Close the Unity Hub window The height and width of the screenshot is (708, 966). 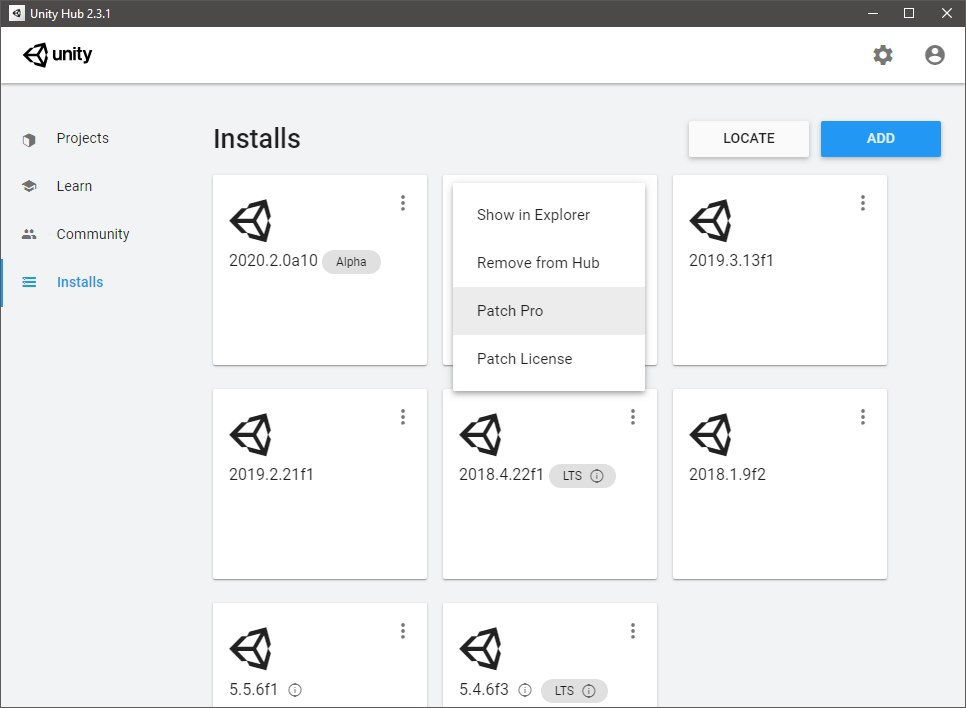(947, 13)
